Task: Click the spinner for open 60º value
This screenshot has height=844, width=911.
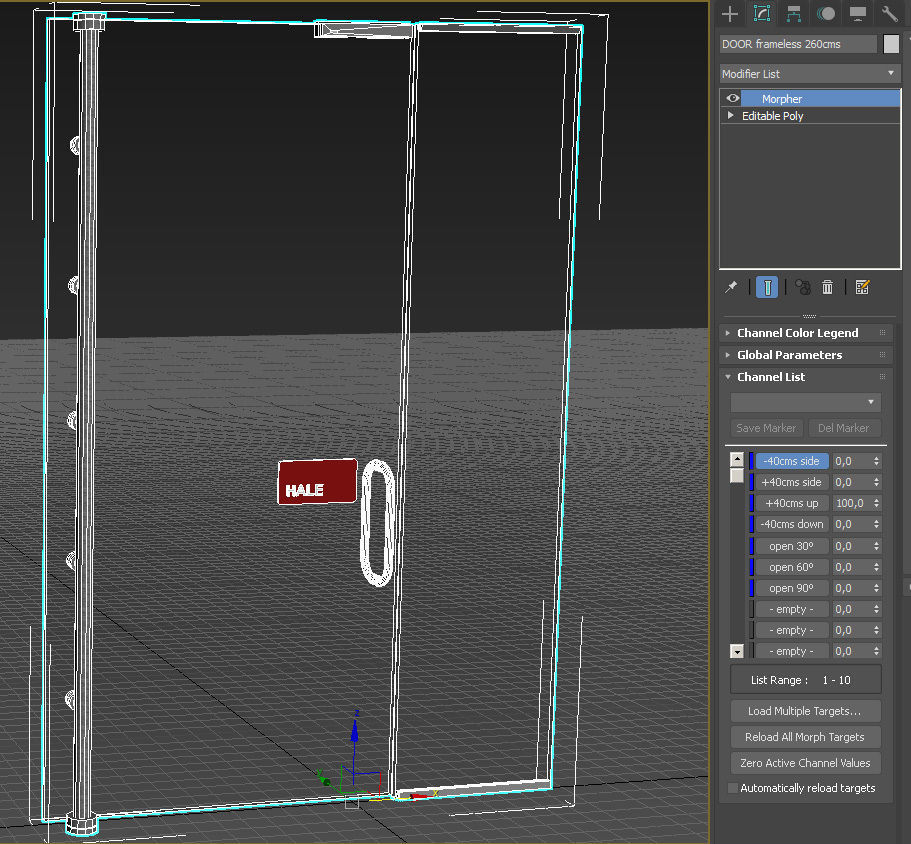Action: click(x=876, y=567)
